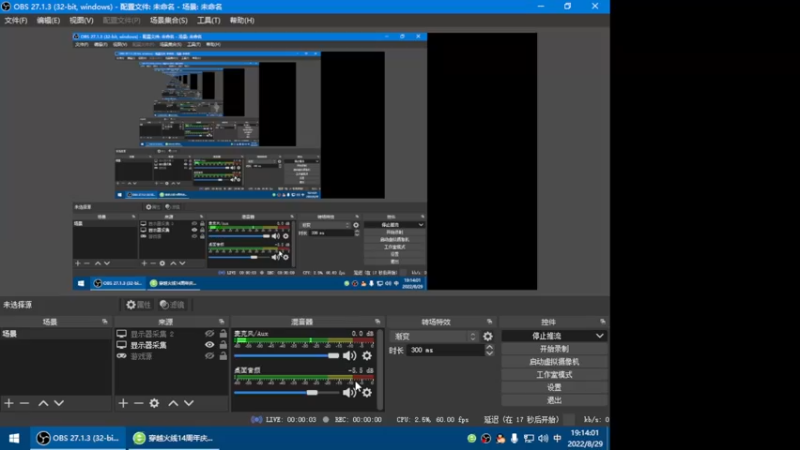The height and width of the screenshot is (450, 800).
Task: Remove the selected source with the minus icon
Action: [138, 403]
